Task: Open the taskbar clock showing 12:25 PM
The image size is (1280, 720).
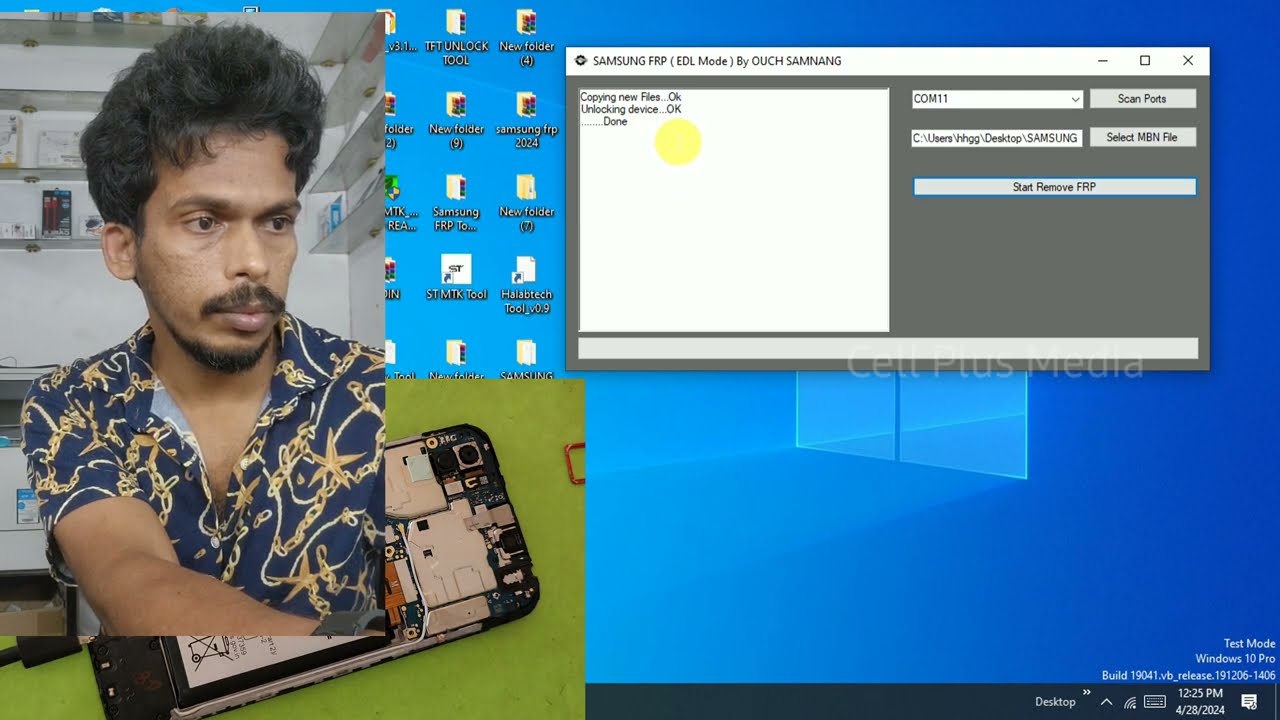Action: coord(1200,701)
